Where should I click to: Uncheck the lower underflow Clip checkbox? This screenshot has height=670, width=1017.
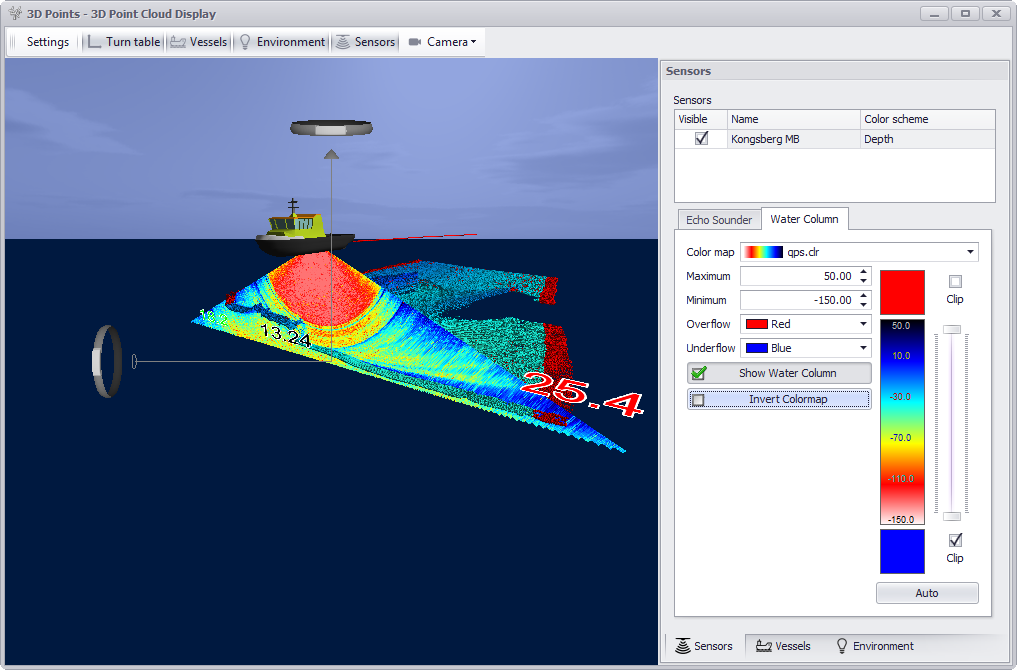pyautogui.click(x=955, y=540)
